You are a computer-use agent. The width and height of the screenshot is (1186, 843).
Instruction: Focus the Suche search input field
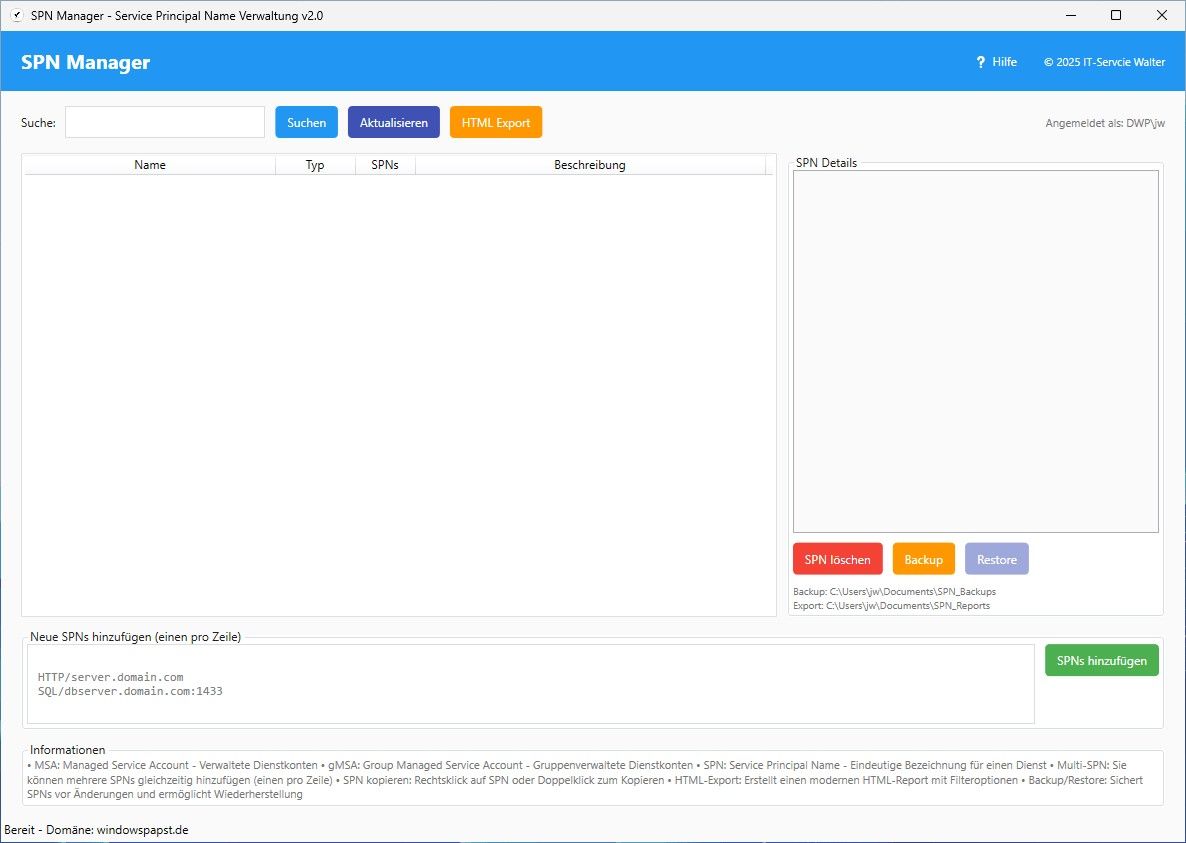pyautogui.click(x=165, y=122)
